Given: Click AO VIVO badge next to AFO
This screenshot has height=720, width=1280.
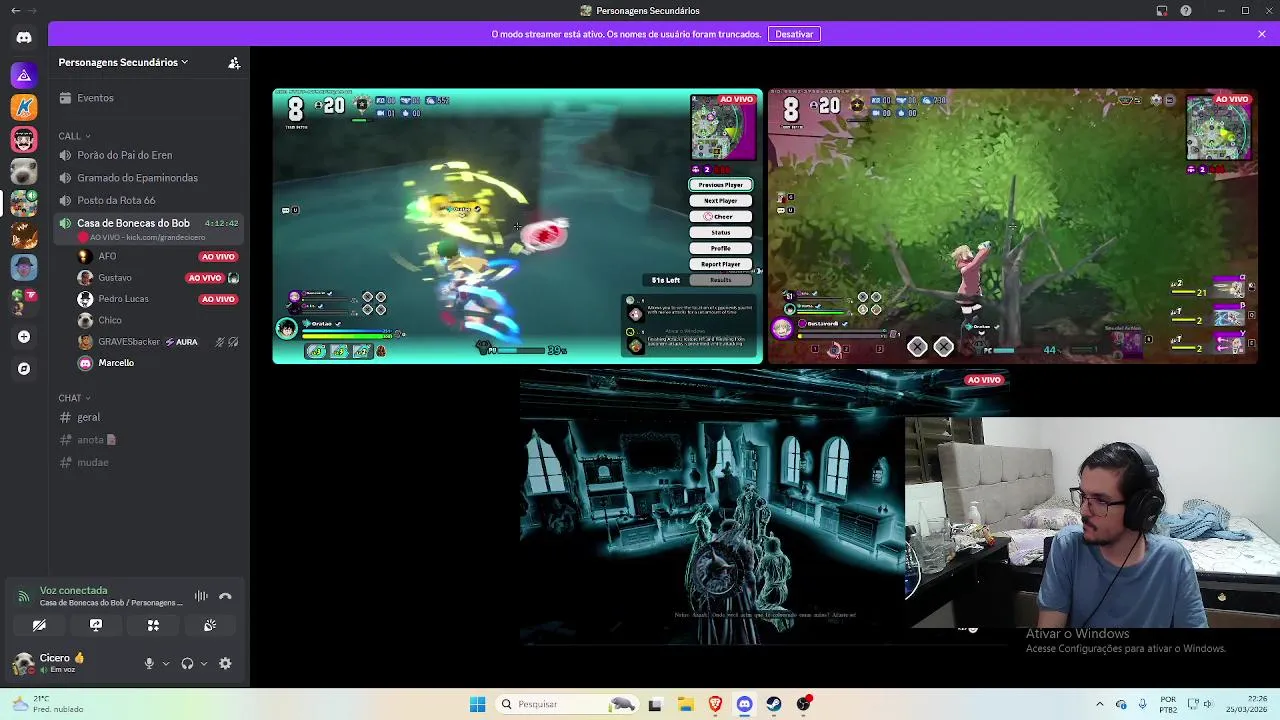Looking at the screenshot, I should 217,256.
